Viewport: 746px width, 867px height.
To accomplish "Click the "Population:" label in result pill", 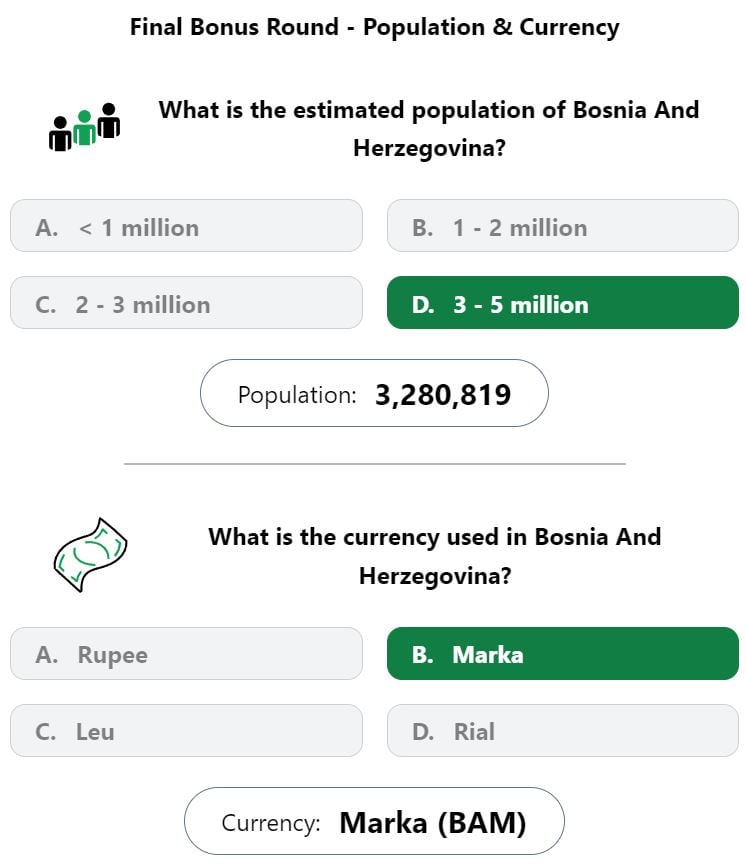I will click(297, 395).
